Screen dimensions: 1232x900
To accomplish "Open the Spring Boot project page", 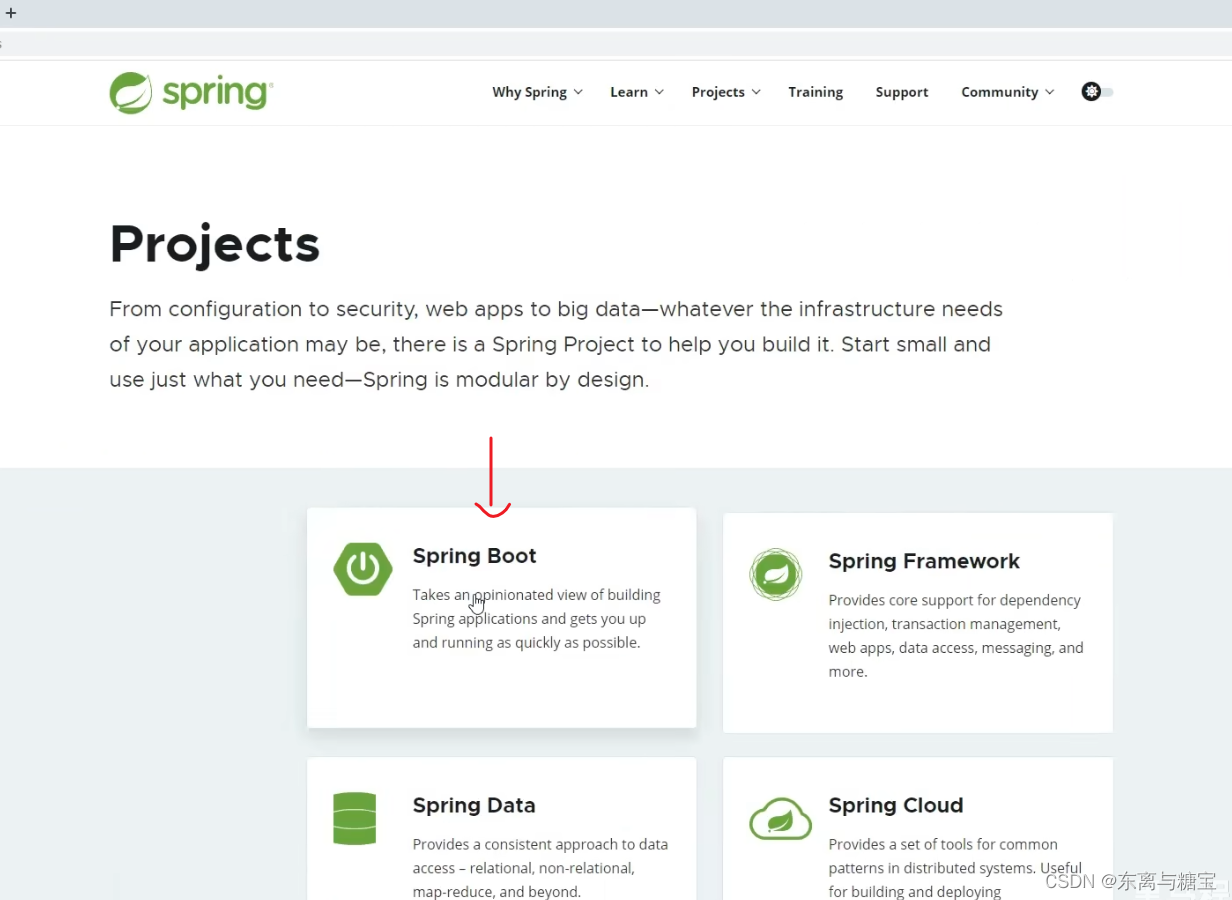I will coord(474,555).
